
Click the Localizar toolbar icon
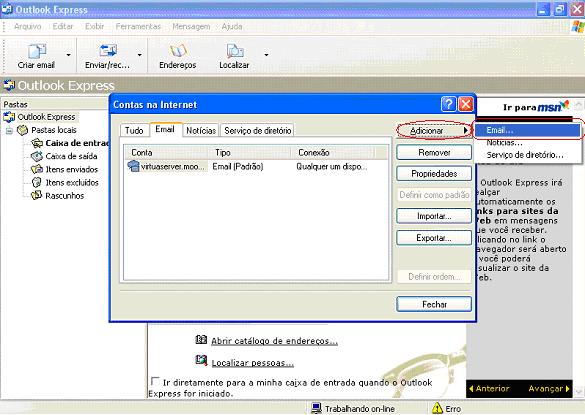click(x=234, y=51)
